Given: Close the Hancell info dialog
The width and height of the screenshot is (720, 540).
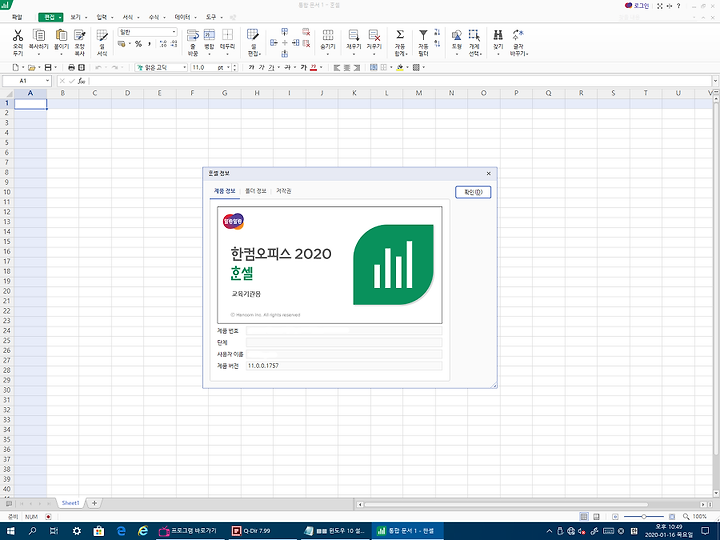Looking at the screenshot, I should pyautogui.click(x=489, y=174).
